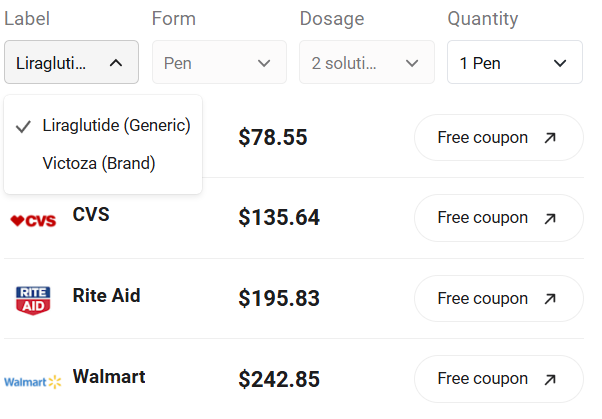
Task: Get the free coupon for CVS
Action: [x=497, y=218]
